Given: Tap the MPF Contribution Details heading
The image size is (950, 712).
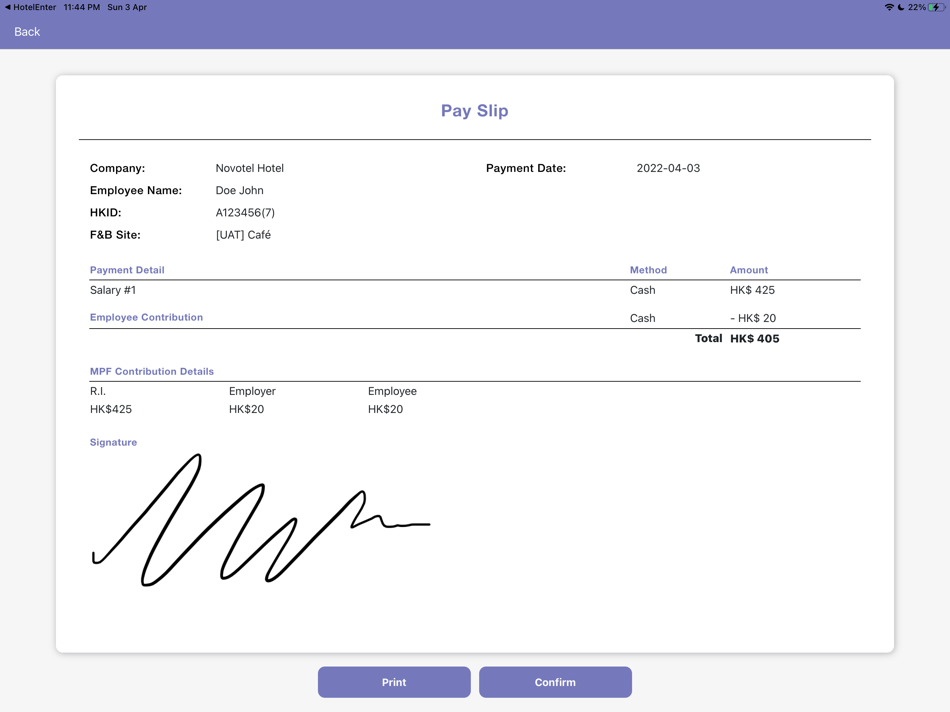Looking at the screenshot, I should click(x=151, y=371).
